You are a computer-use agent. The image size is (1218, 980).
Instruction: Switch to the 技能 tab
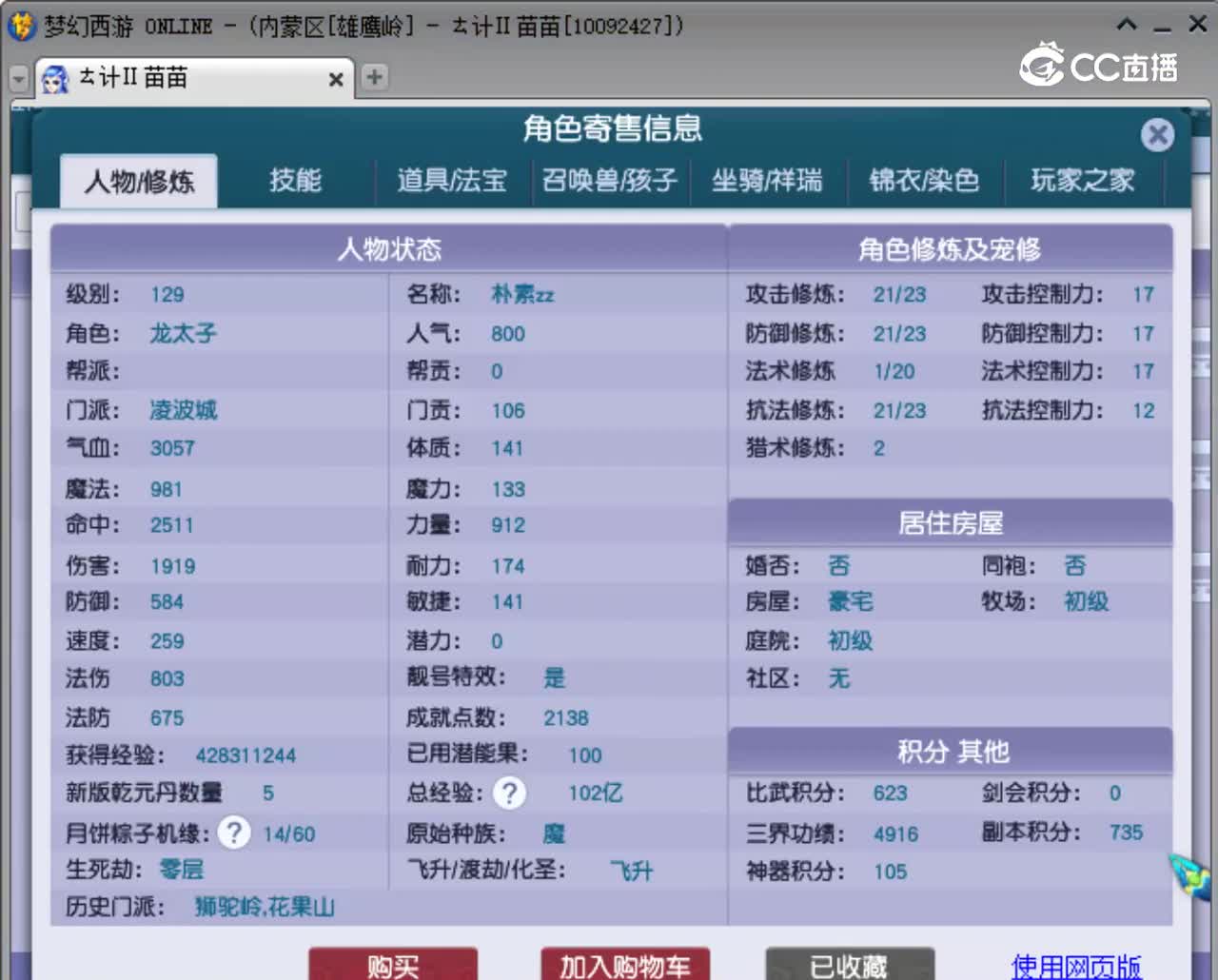(297, 180)
